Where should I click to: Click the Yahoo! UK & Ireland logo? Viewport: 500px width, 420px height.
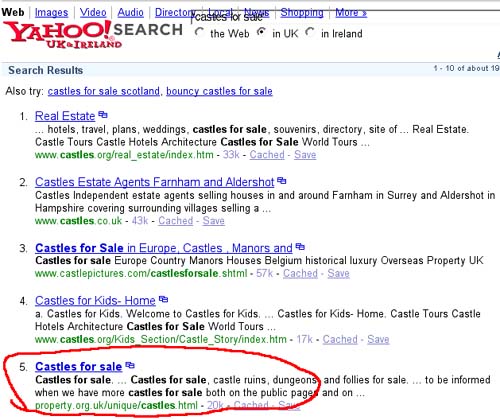pos(62,34)
